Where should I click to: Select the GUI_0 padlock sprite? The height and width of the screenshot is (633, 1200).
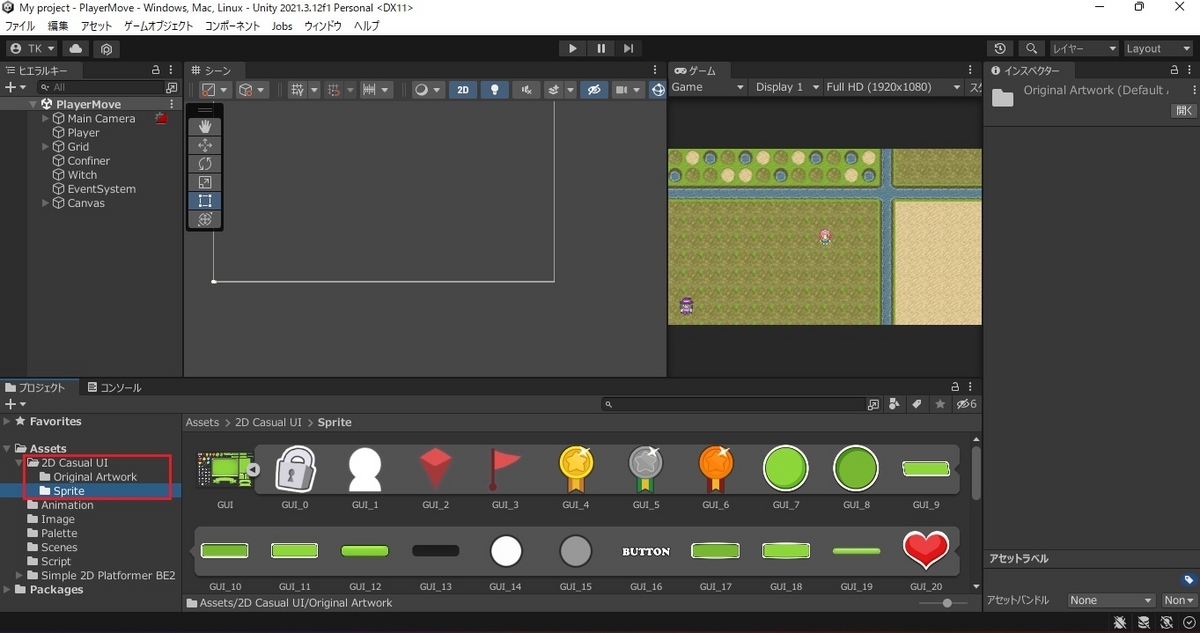[x=295, y=468]
